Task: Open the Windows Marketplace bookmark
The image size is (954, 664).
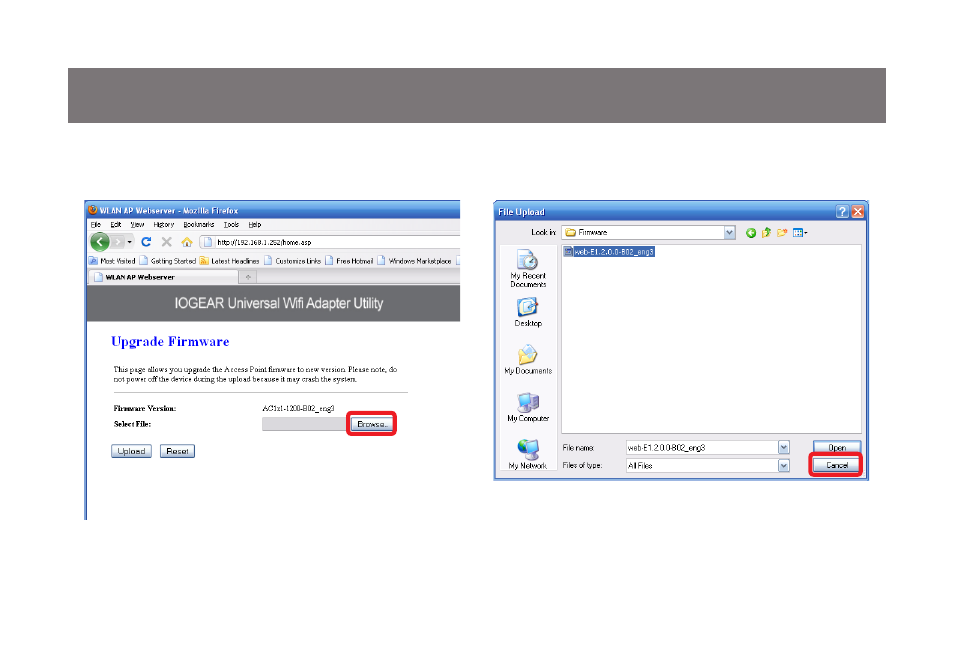Action: point(414,261)
